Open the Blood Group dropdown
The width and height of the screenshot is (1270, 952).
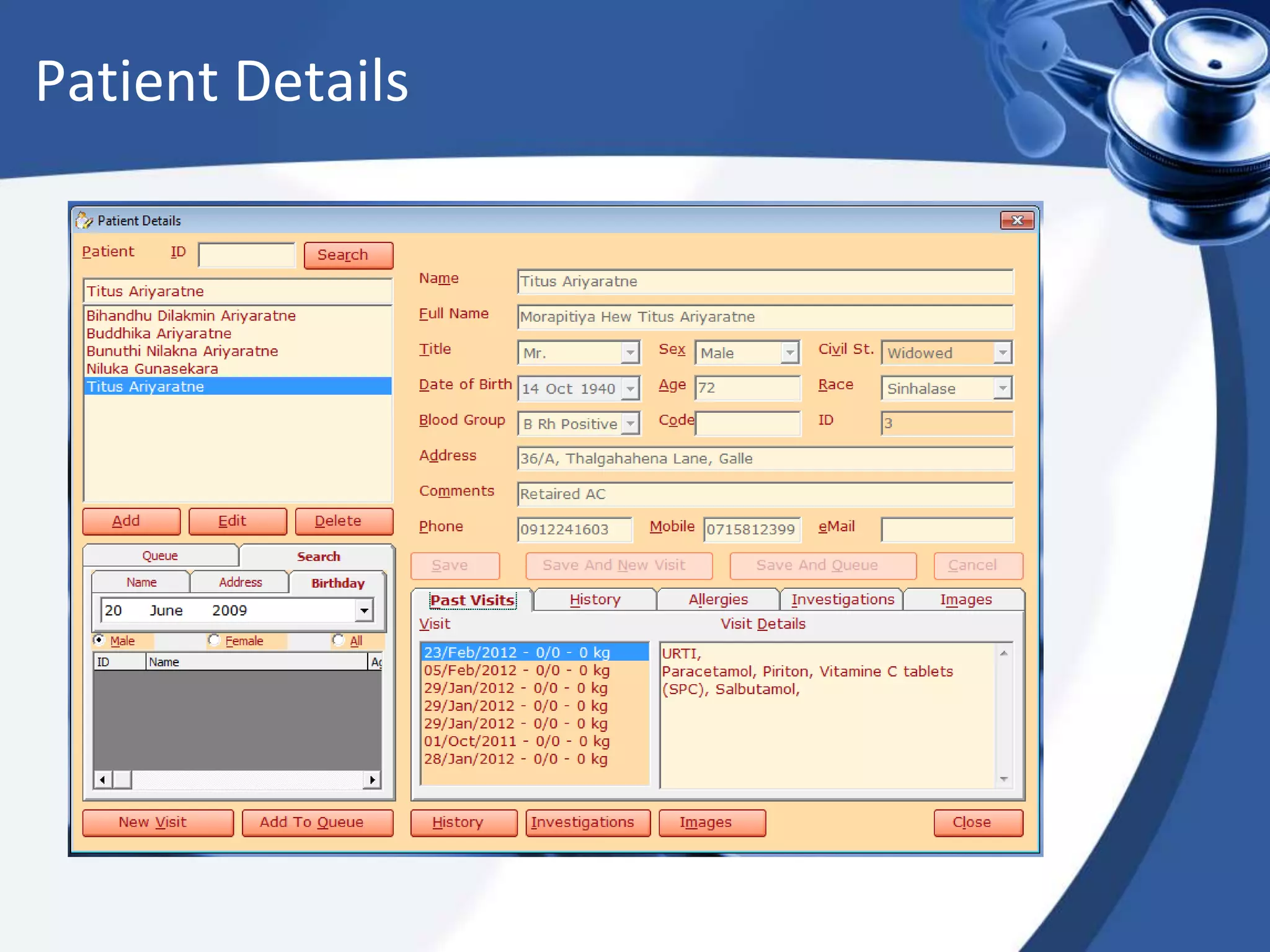(630, 424)
